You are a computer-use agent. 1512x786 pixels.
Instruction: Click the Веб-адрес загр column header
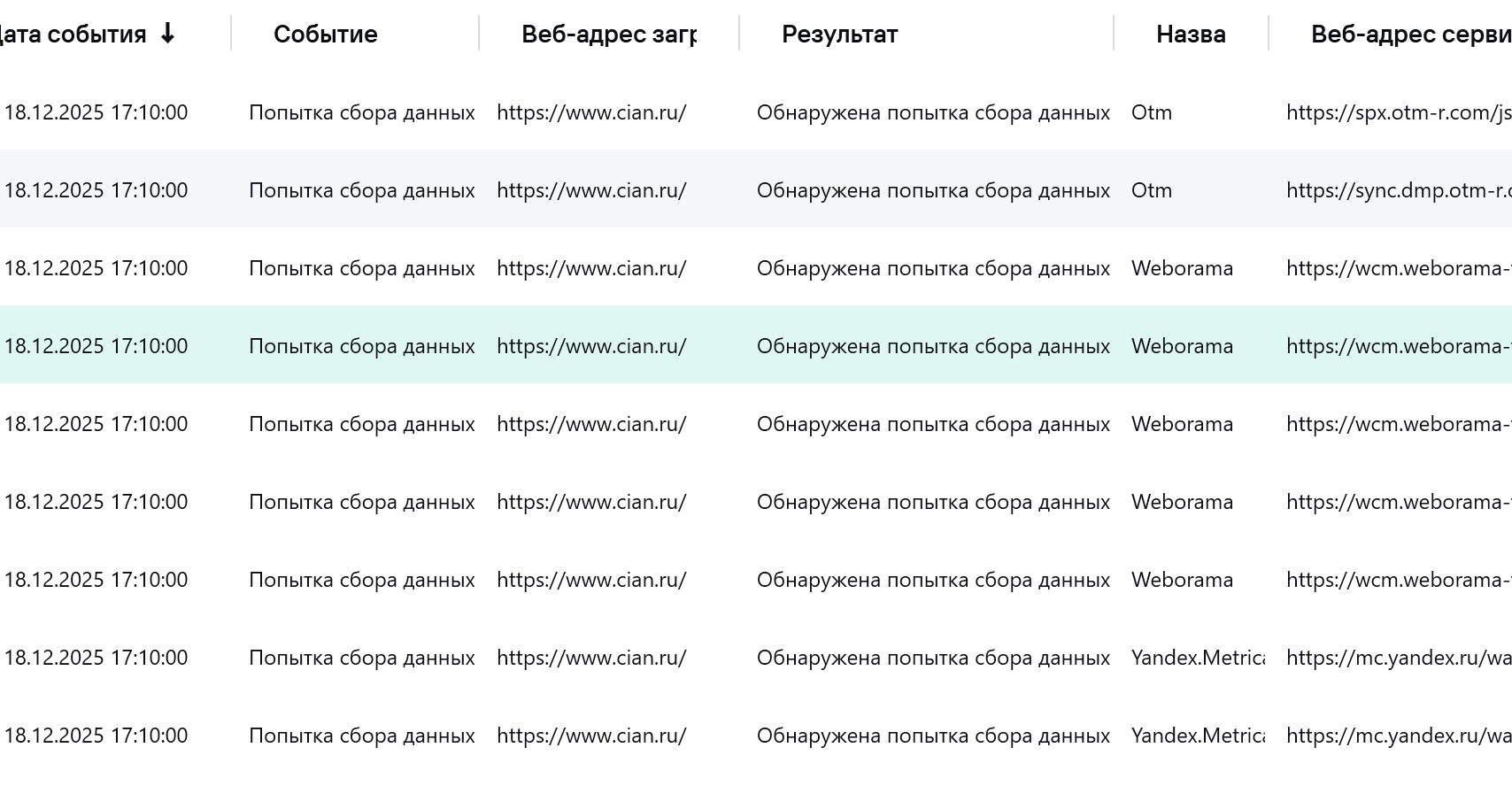click(x=609, y=34)
